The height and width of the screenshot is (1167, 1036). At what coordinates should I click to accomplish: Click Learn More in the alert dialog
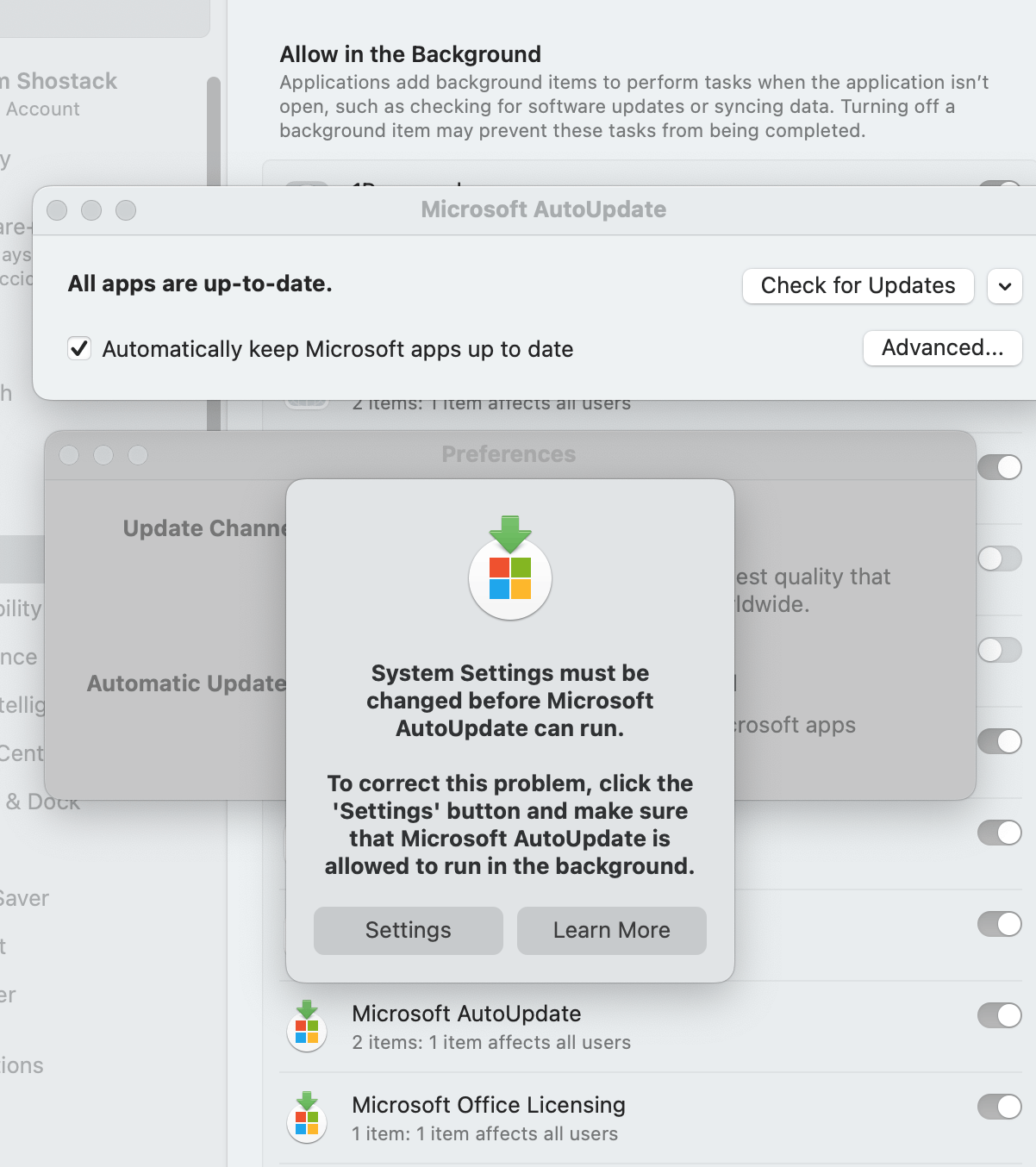click(611, 930)
